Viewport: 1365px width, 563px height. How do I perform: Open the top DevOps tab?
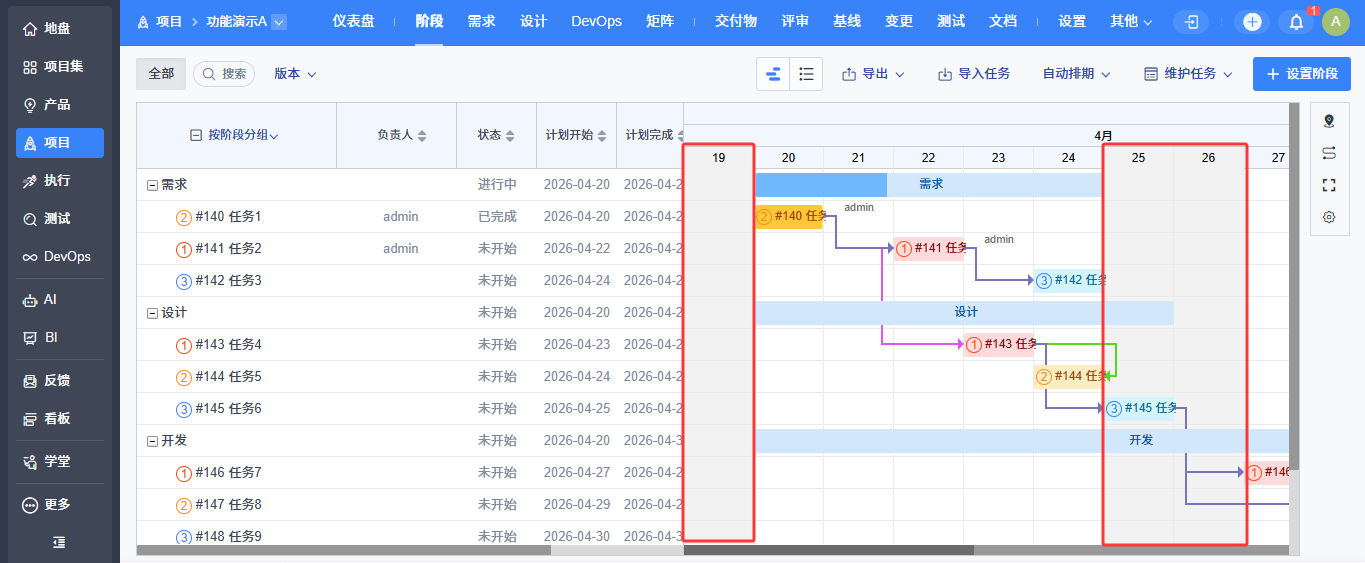[596, 22]
